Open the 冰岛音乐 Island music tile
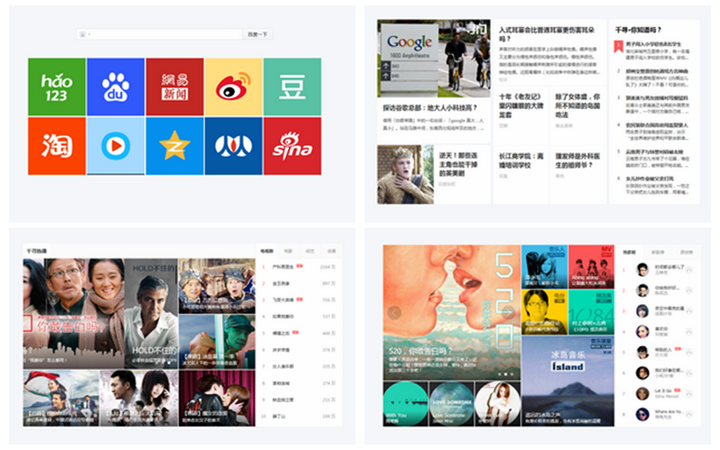The width and height of the screenshot is (720, 450). pyautogui.click(x=568, y=382)
